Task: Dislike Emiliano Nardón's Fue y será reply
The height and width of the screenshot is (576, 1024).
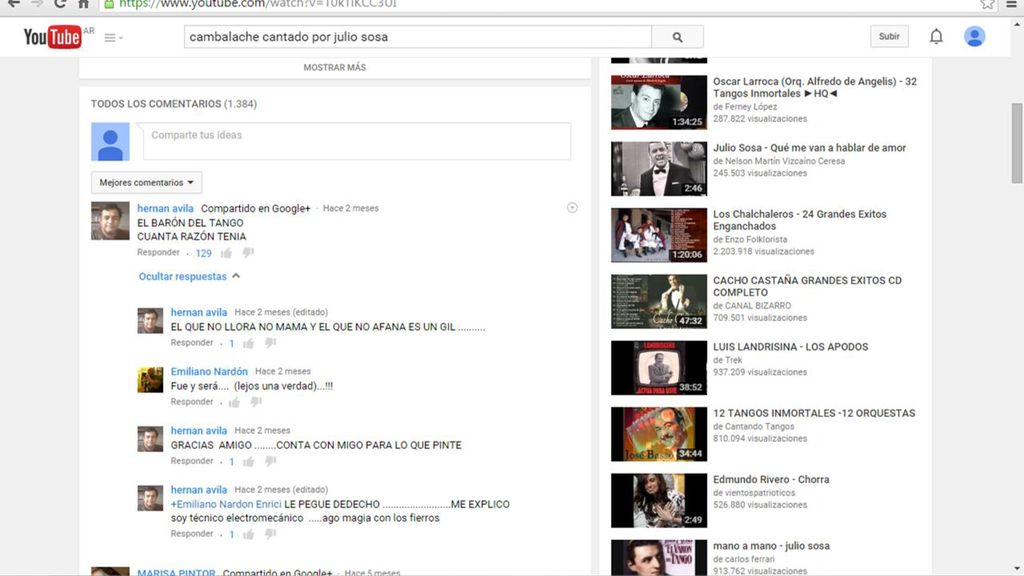Action: 256,402
